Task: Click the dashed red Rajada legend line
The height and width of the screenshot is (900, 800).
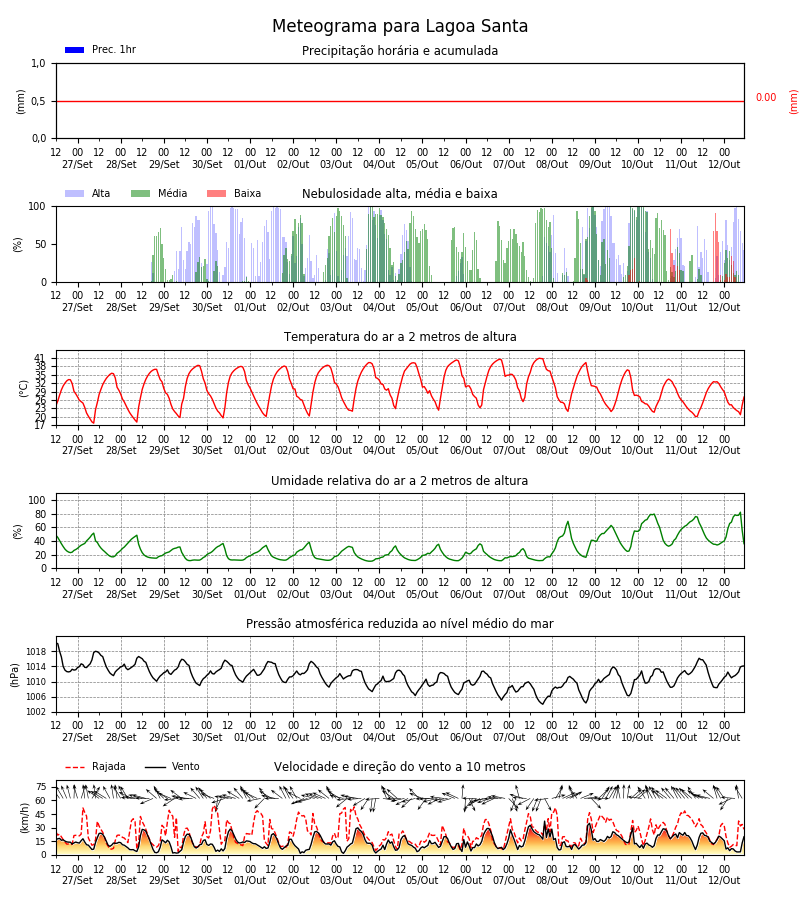Action: [75, 767]
